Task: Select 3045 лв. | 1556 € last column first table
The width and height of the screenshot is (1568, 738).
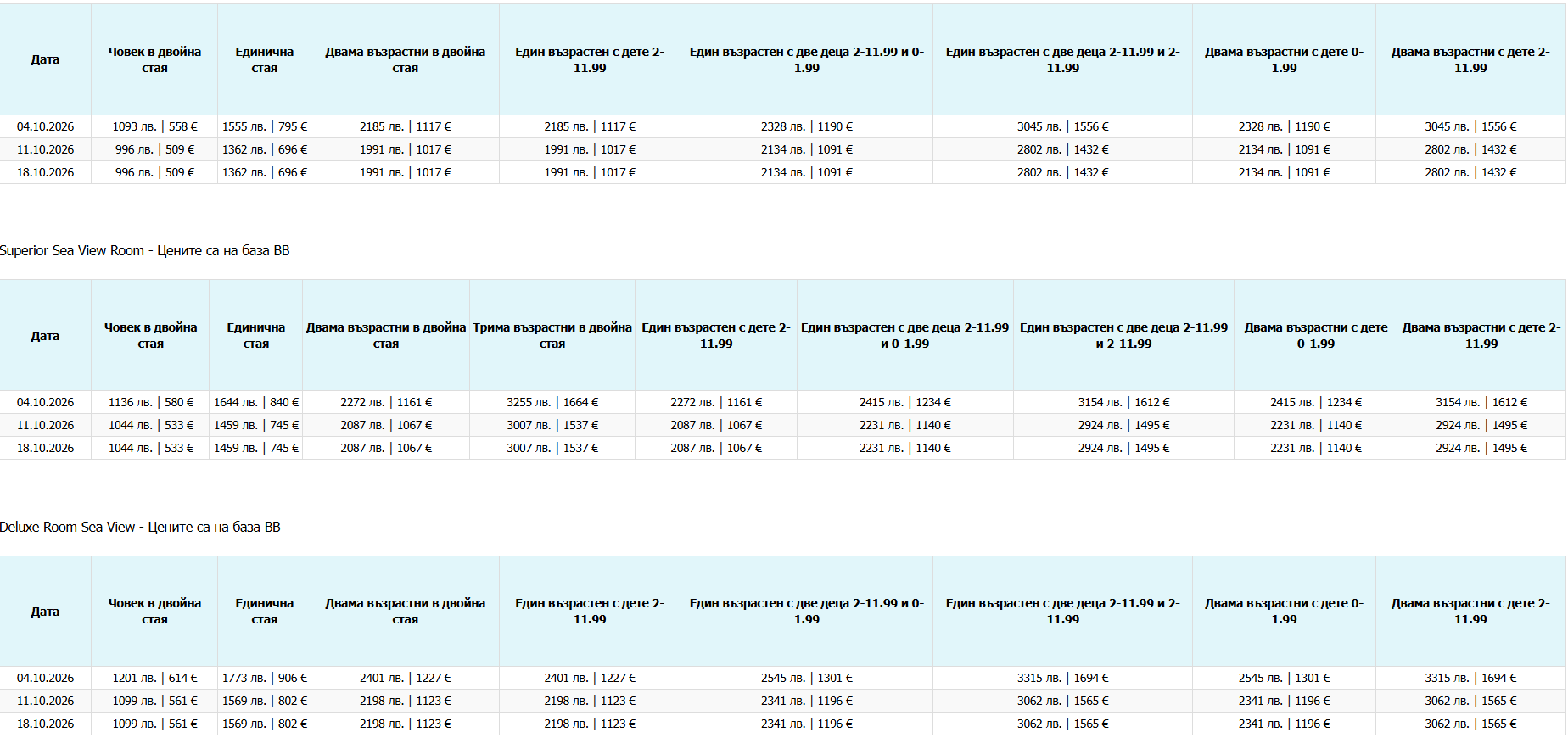Action: pyautogui.click(x=1470, y=126)
